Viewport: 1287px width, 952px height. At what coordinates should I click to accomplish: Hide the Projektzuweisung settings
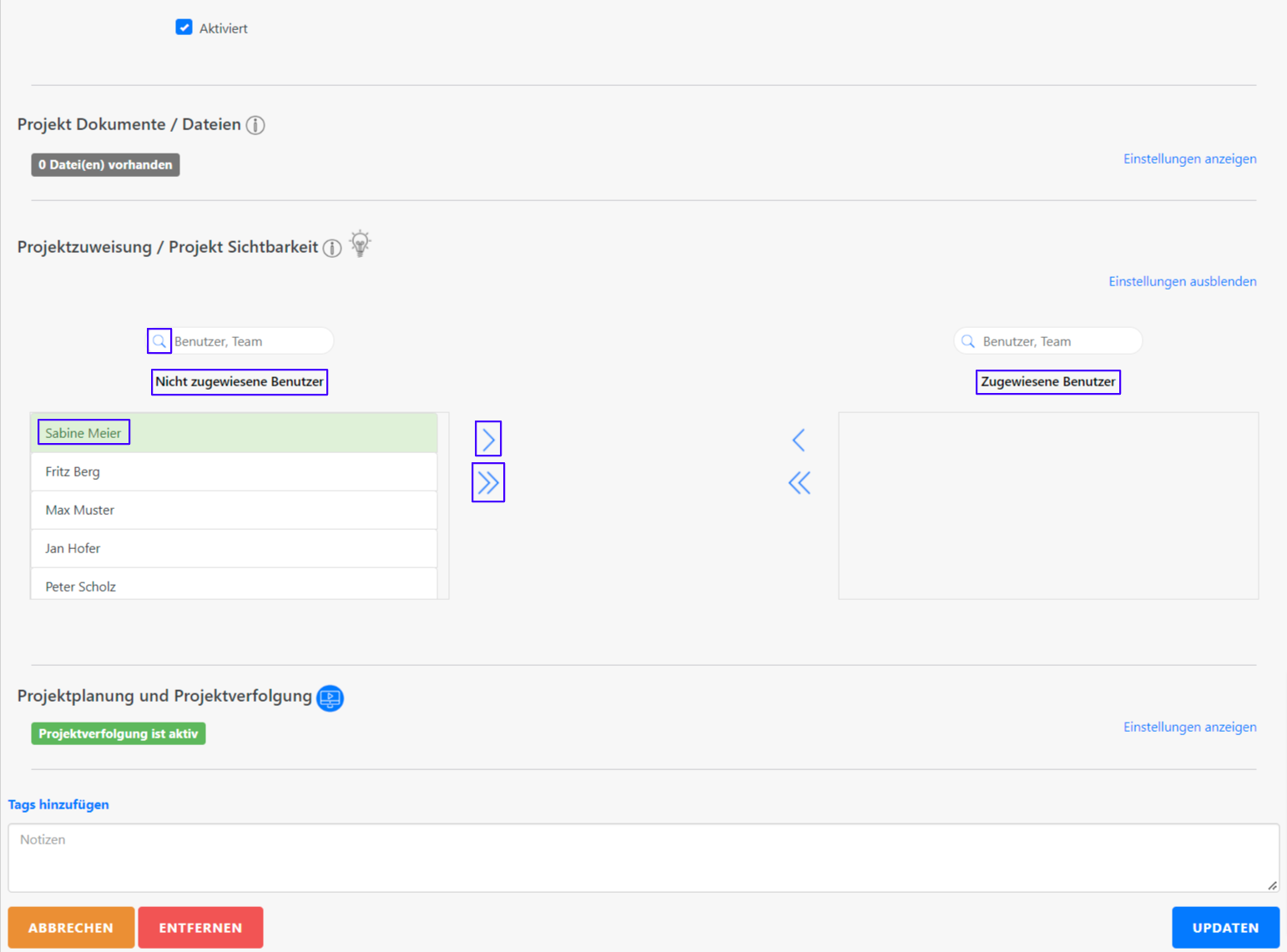pyautogui.click(x=1182, y=281)
